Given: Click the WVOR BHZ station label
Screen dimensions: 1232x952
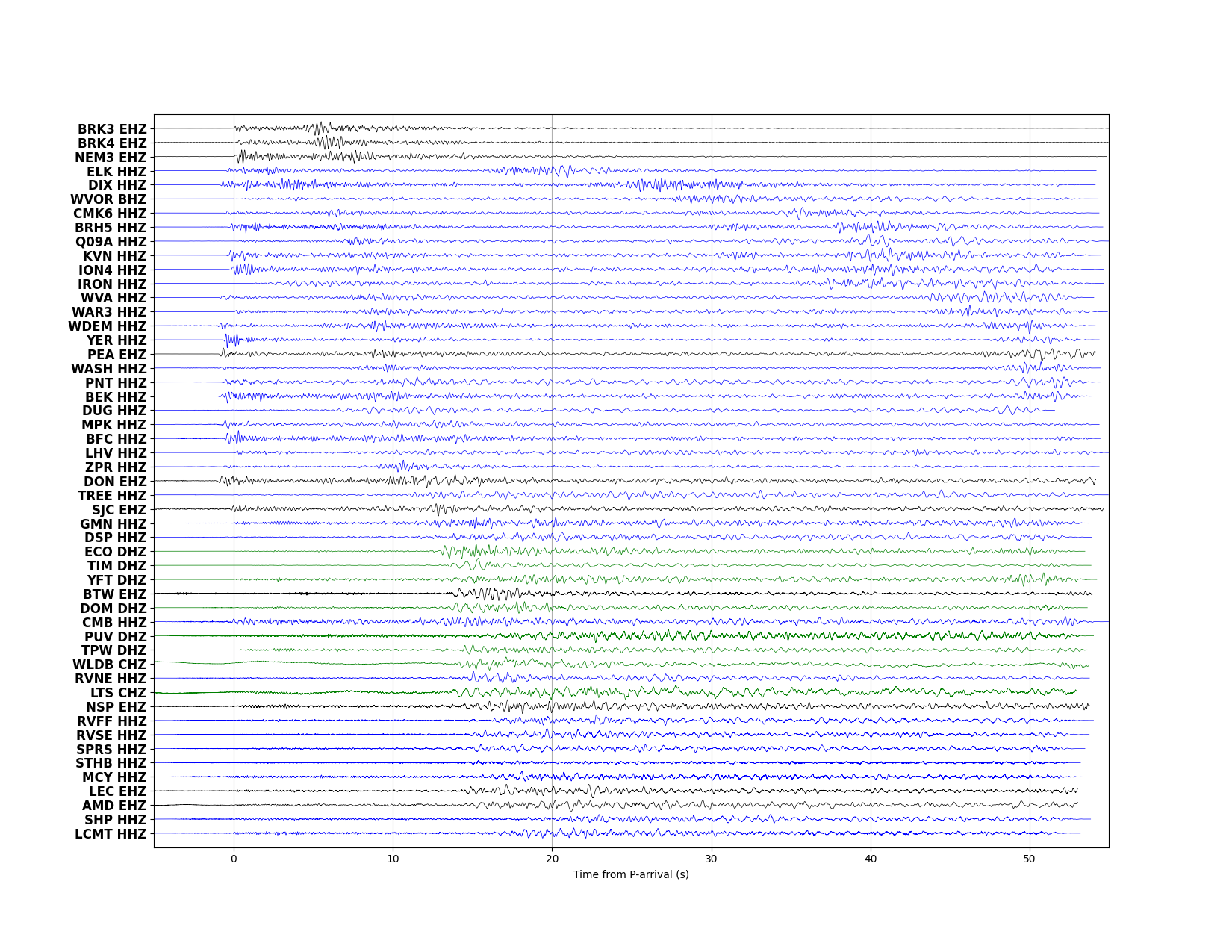Looking at the screenshot, I should coord(108,199).
